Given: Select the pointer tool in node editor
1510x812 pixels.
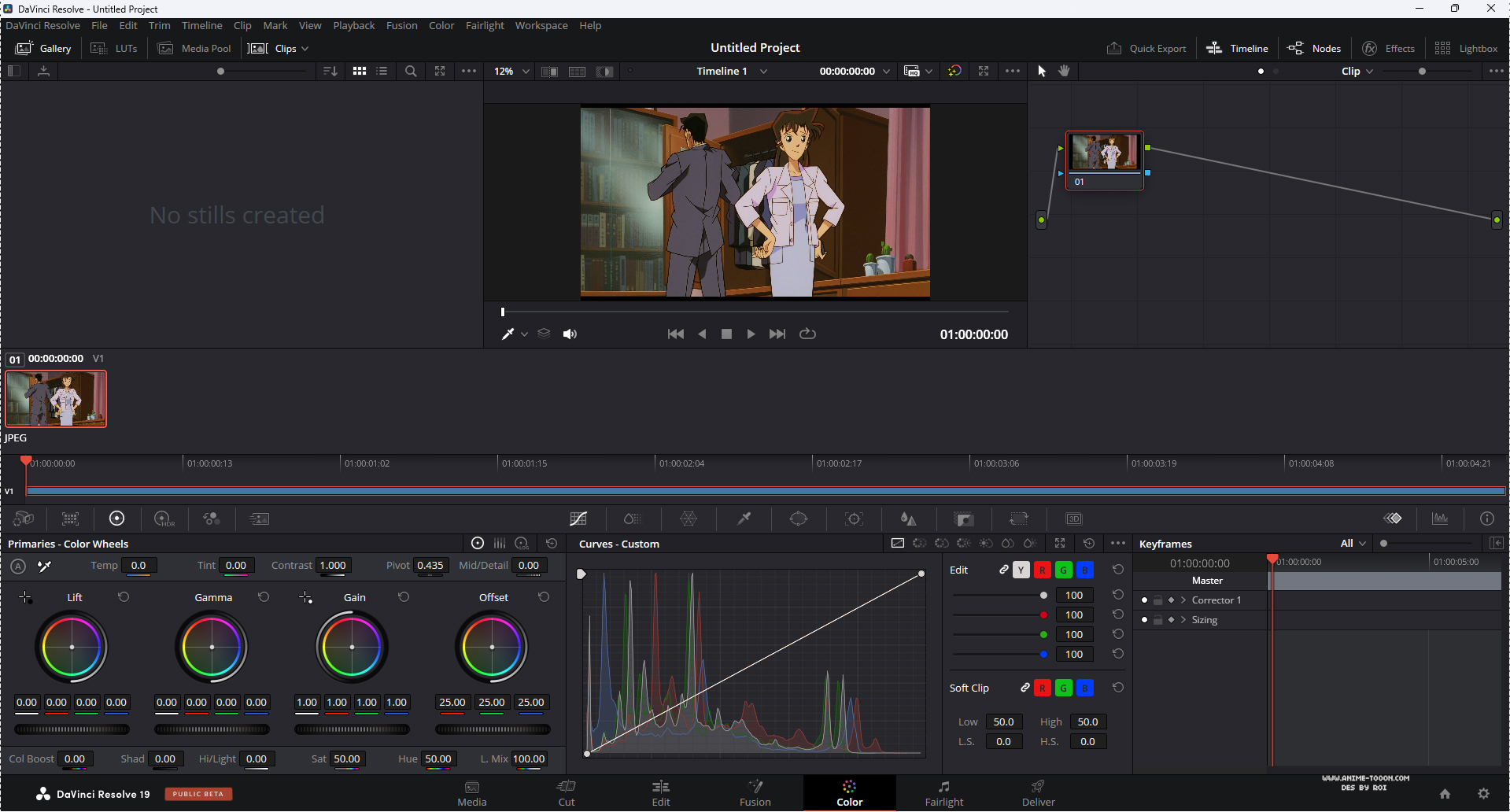Looking at the screenshot, I should (x=1042, y=71).
